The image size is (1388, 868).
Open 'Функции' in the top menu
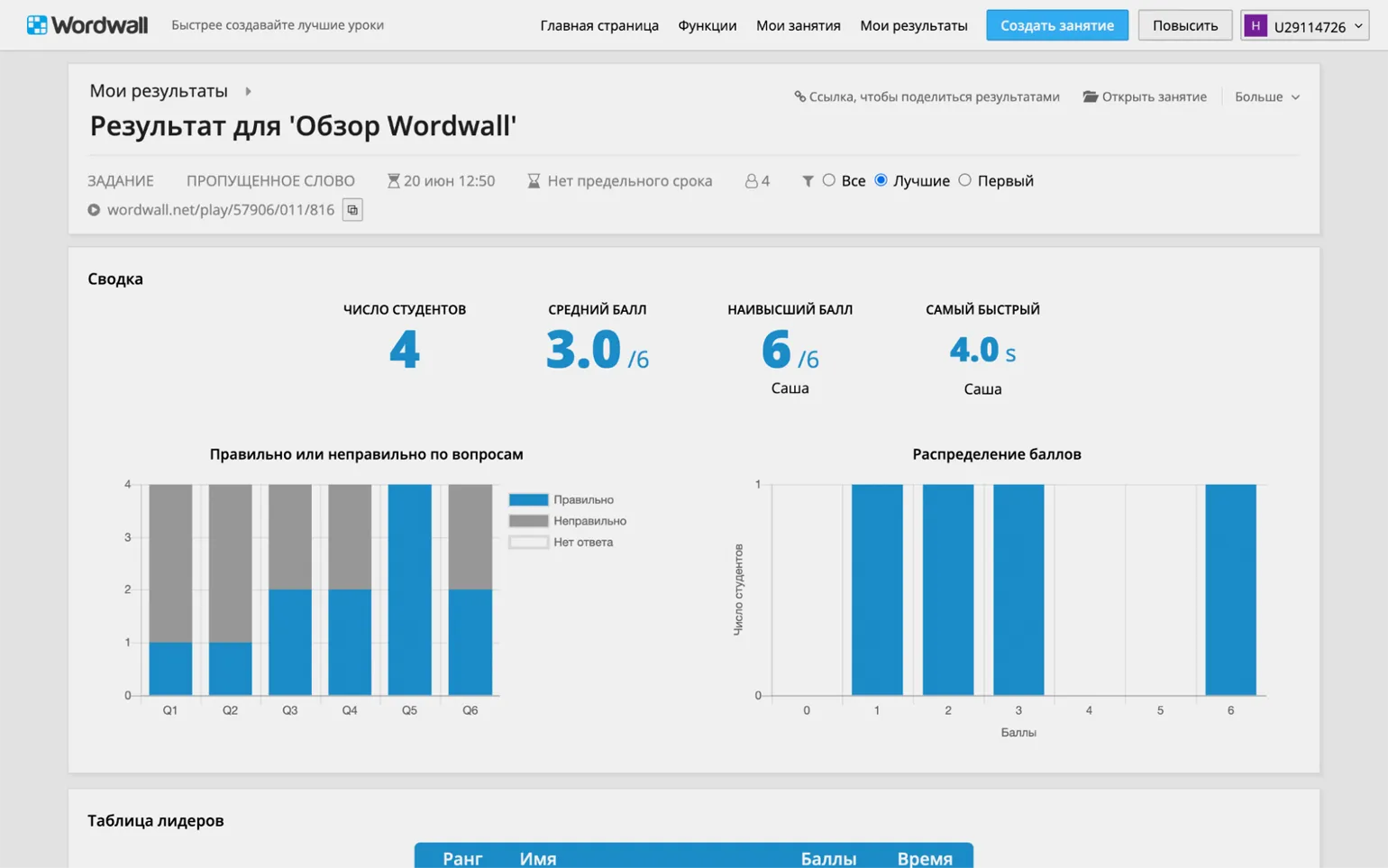tap(707, 25)
